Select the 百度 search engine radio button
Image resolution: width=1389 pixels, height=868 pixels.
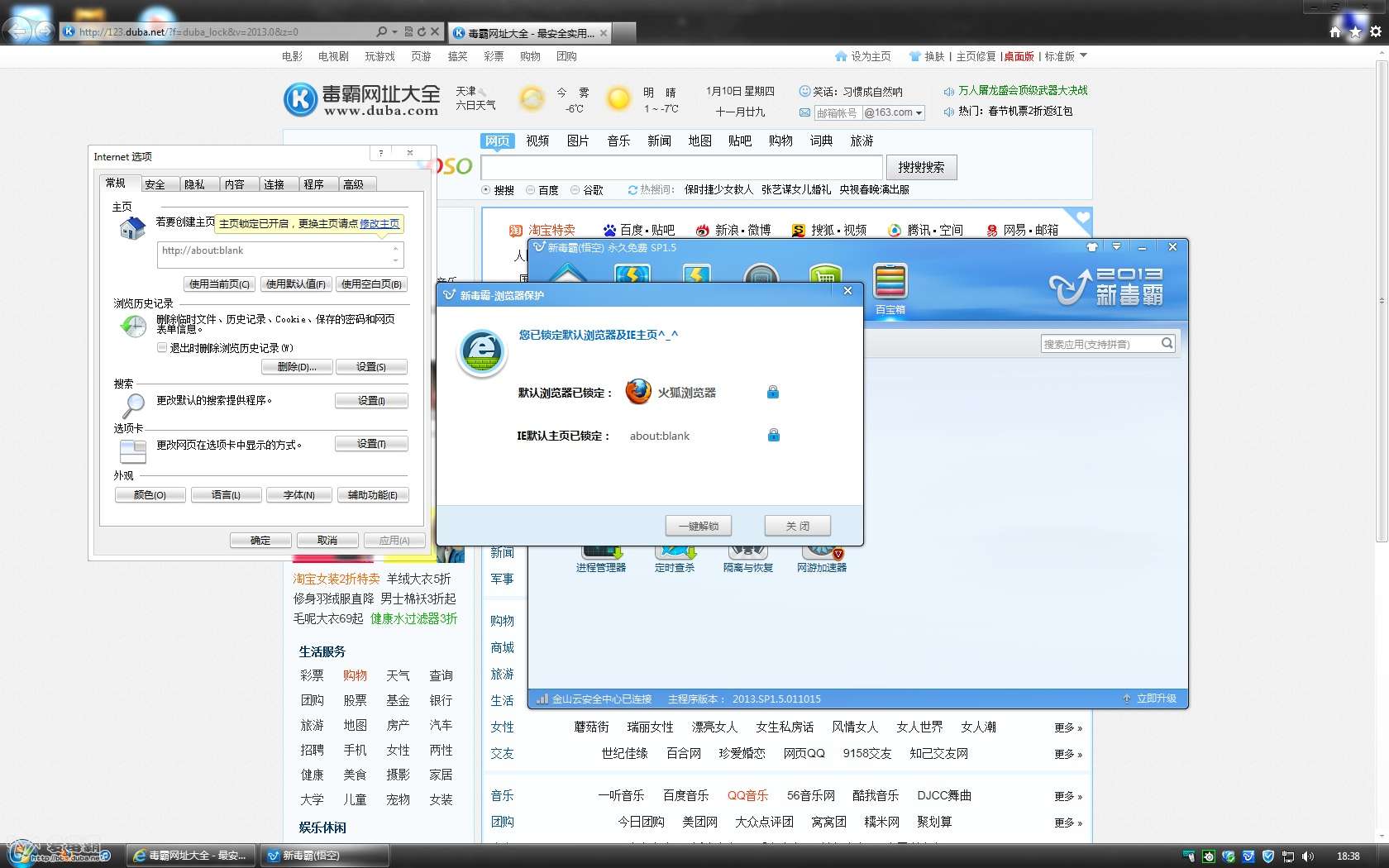[x=531, y=190]
